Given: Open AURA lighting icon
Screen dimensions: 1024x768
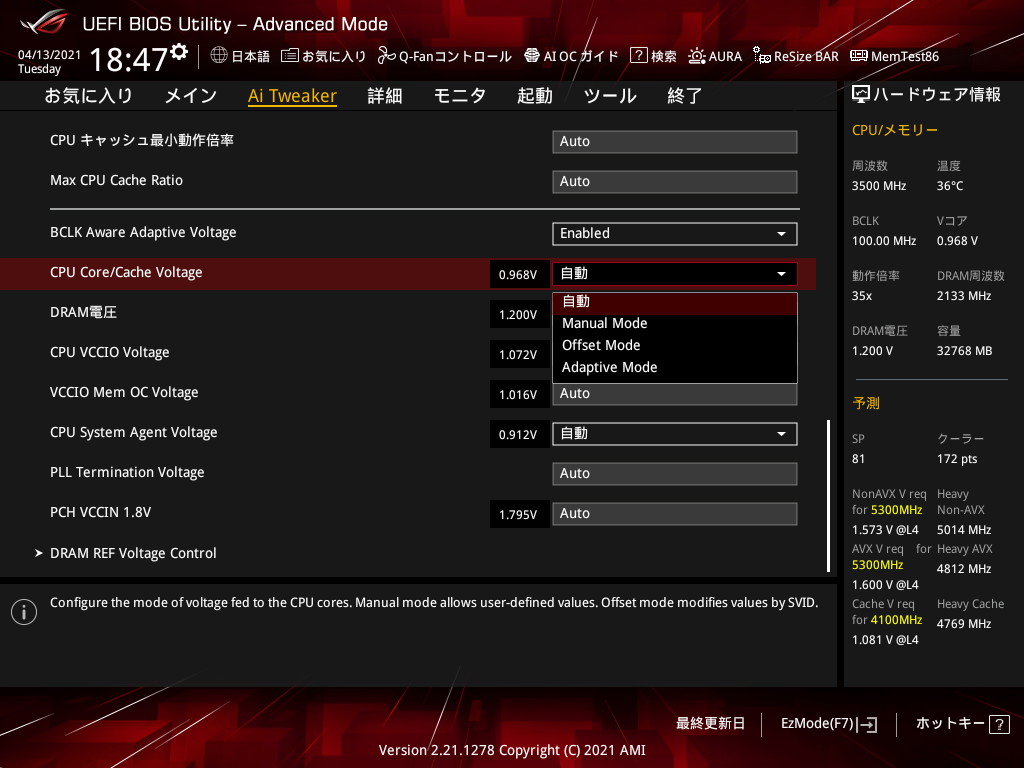Looking at the screenshot, I should (x=697, y=56).
